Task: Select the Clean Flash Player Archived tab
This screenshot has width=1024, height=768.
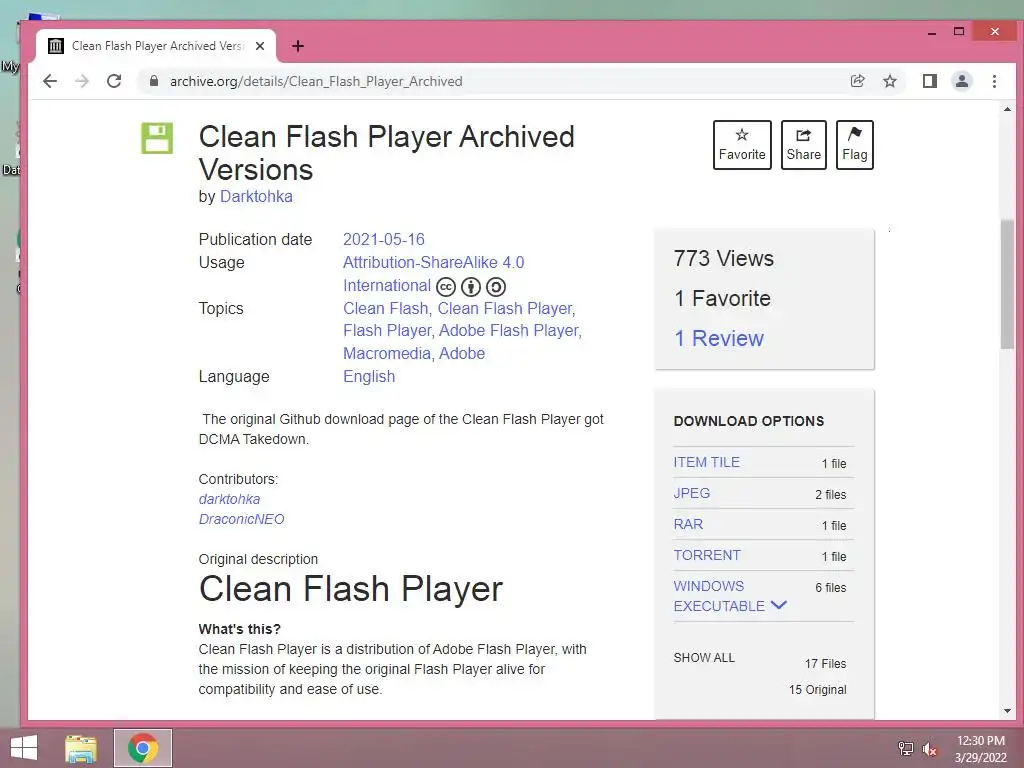Action: [x=155, y=46]
